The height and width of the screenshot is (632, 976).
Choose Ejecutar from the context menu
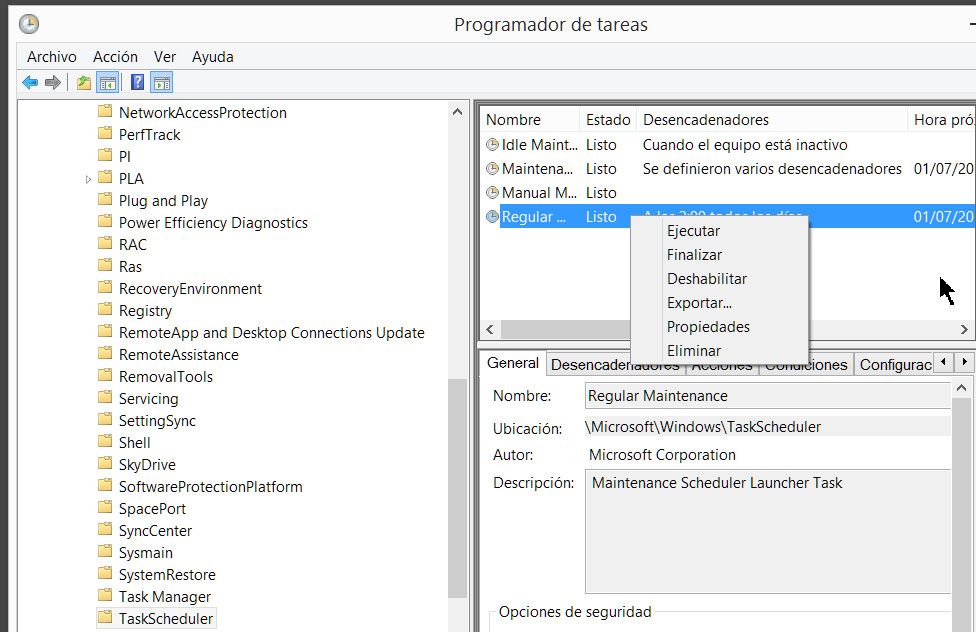pyautogui.click(x=693, y=231)
